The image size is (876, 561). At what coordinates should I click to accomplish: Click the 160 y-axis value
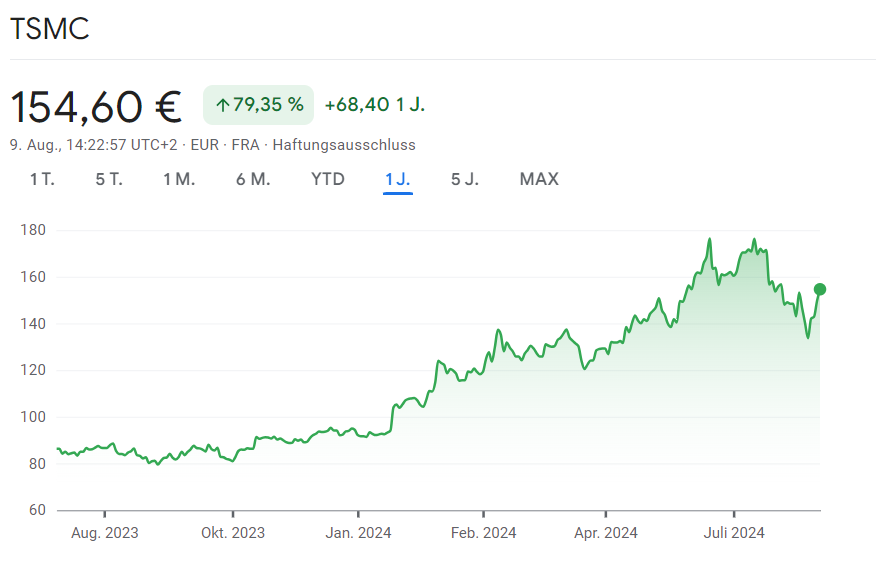(x=33, y=277)
